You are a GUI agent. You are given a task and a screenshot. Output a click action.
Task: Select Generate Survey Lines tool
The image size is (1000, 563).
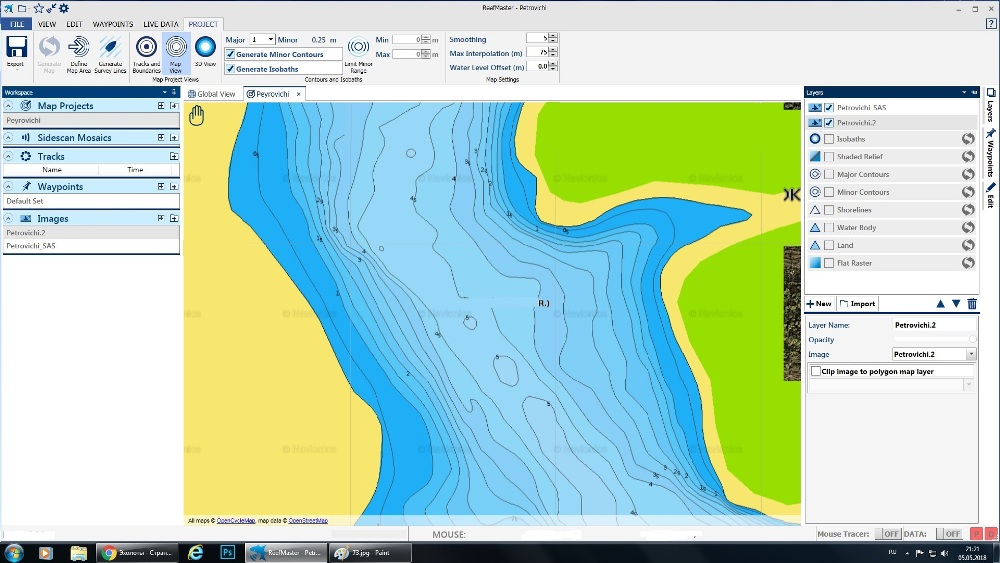[x=110, y=48]
